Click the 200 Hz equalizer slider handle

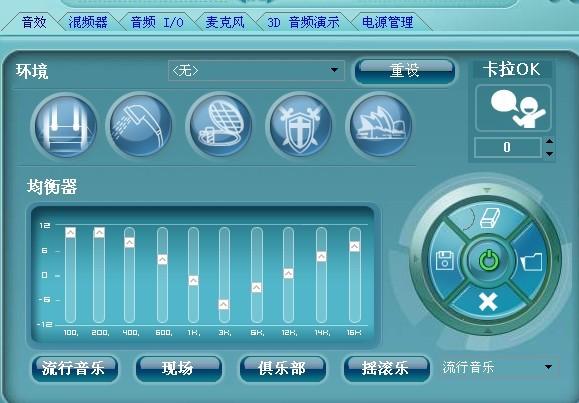point(99,233)
